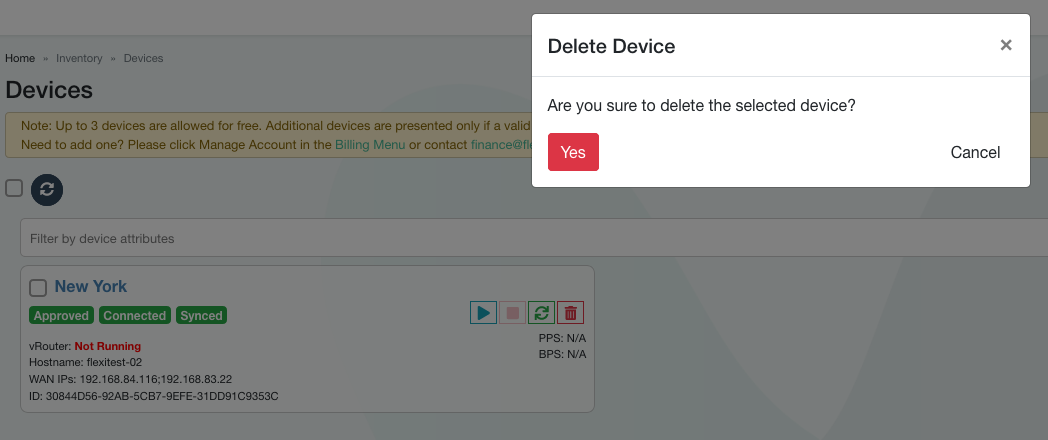Click the stop square icon for New York
The height and width of the screenshot is (440, 1048).
click(513, 312)
